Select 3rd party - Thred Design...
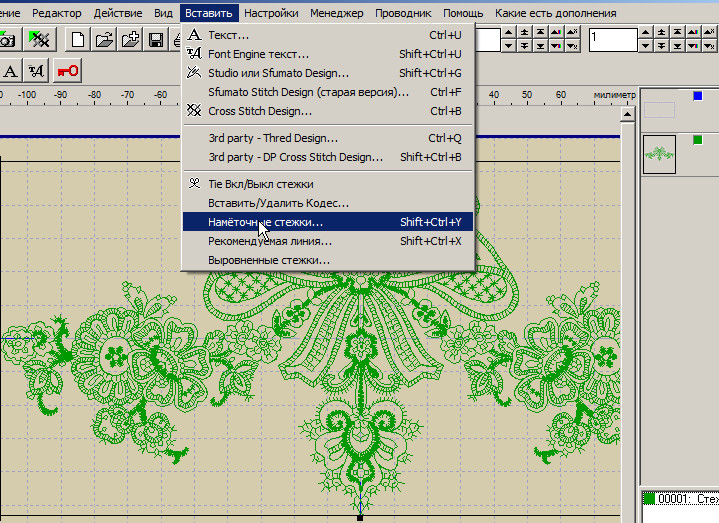 coord(328,138)
